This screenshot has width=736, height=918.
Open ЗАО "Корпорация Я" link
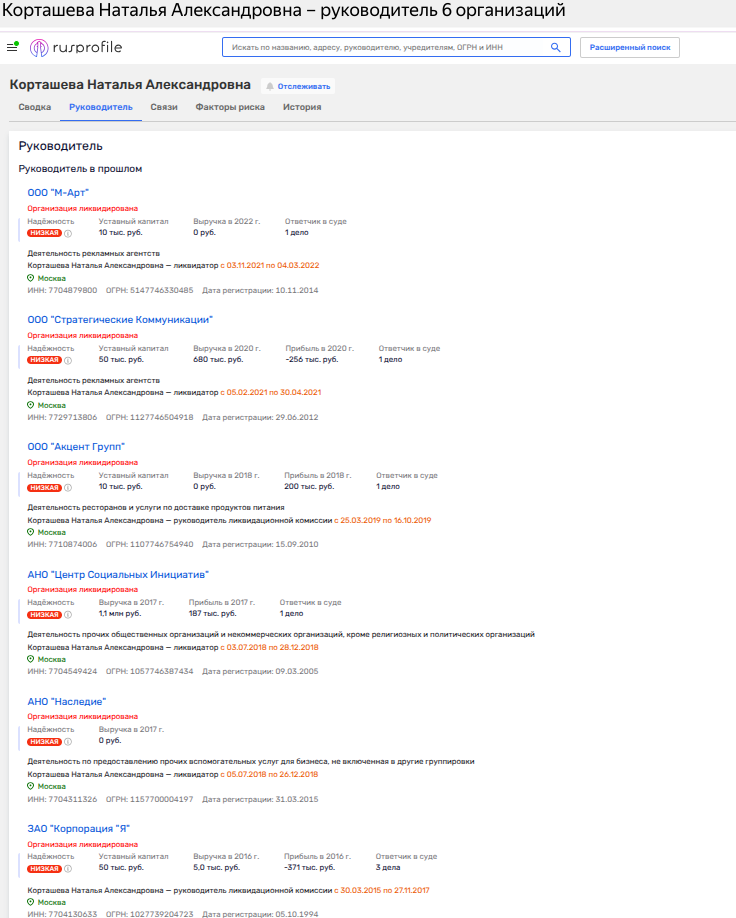78,828
